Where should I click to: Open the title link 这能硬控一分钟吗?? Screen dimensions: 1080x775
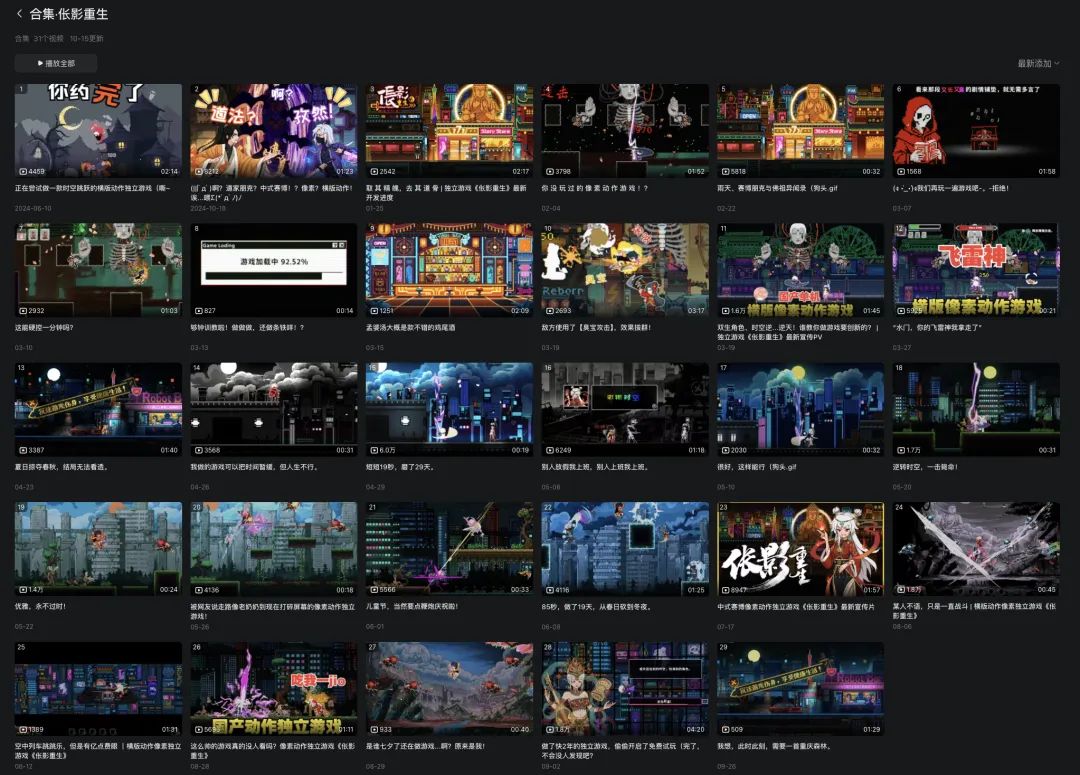pos(44,328)
